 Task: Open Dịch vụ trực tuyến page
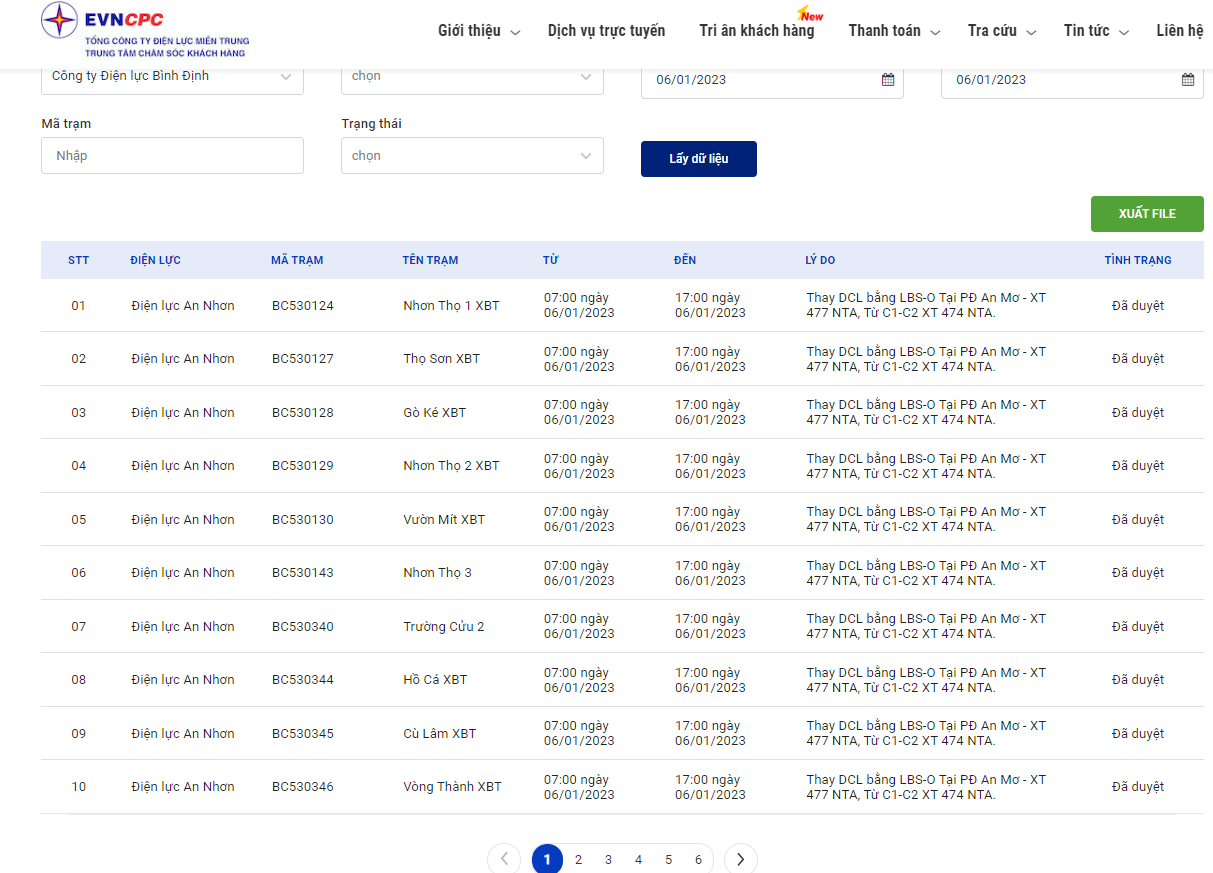click(x=606, y=31)
